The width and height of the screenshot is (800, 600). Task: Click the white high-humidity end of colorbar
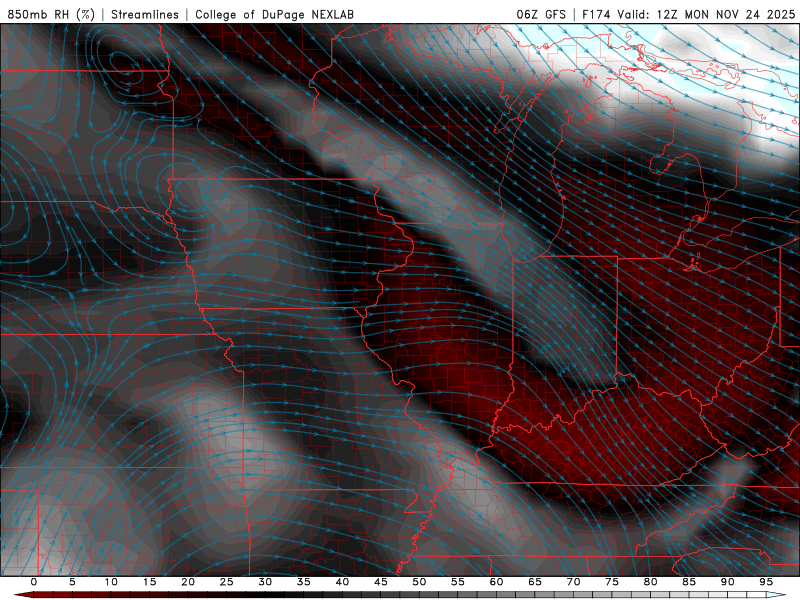[777, 595]
